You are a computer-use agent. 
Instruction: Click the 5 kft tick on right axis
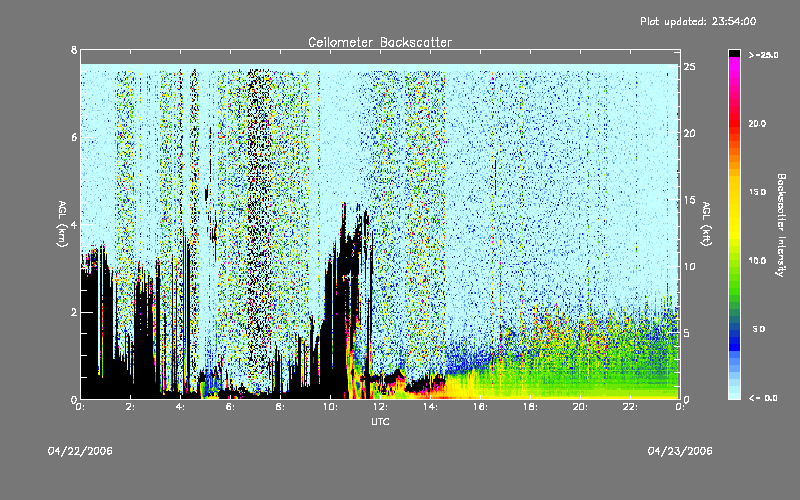pos(689,333)
